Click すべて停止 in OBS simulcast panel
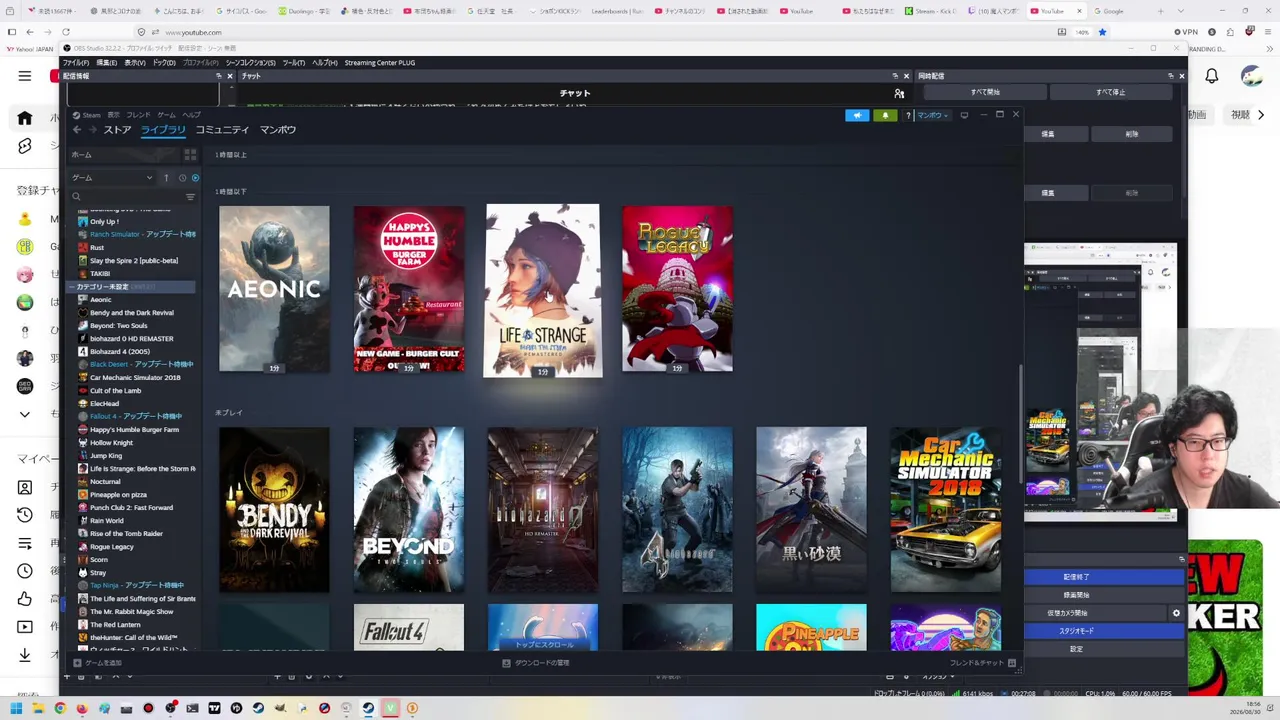Screen dimensions: 1280x720 point(1110,93)
